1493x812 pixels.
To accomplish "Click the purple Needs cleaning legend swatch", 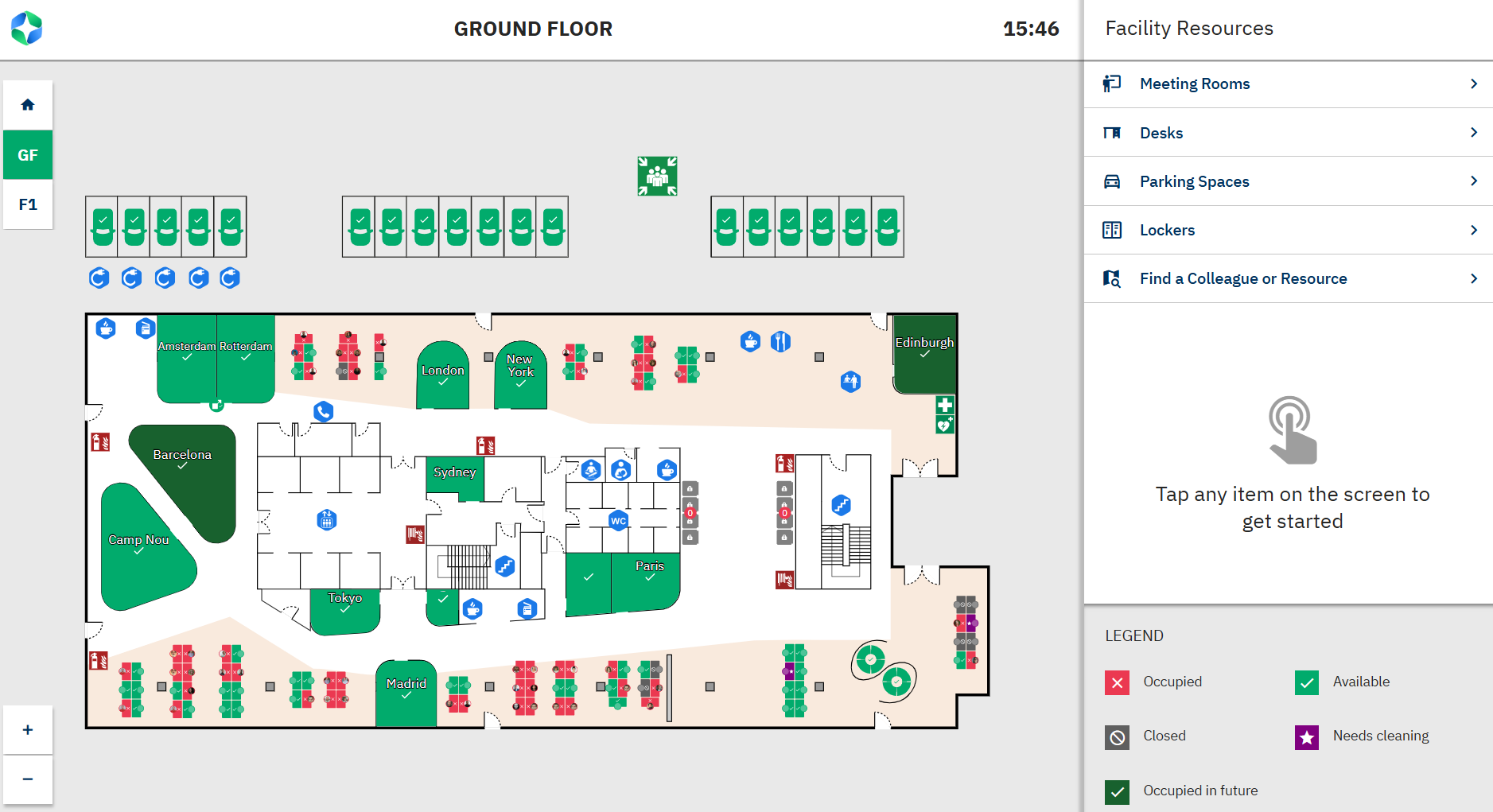I will (x=1306, y=737).
